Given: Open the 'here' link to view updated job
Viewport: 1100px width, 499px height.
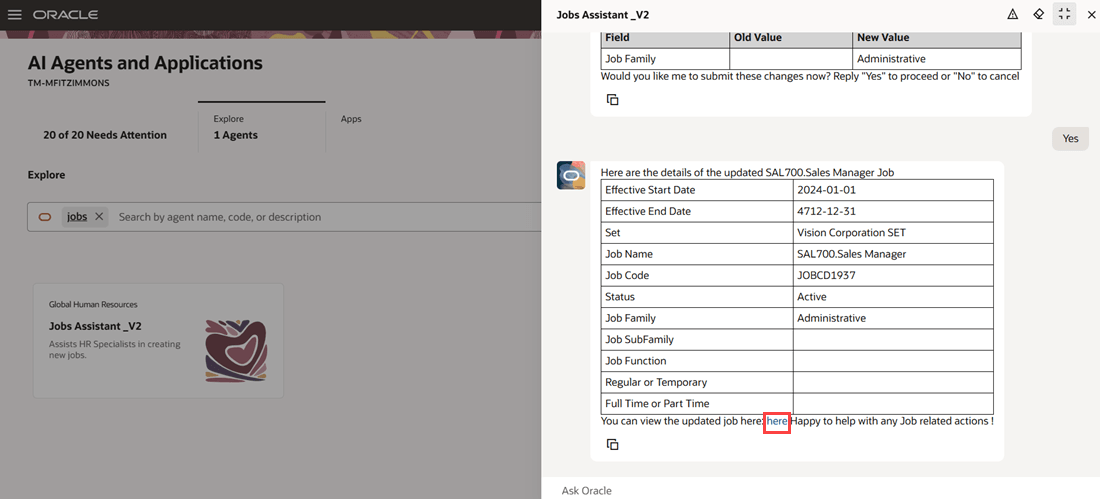Looking at the screenshot, I should point(777,421).
